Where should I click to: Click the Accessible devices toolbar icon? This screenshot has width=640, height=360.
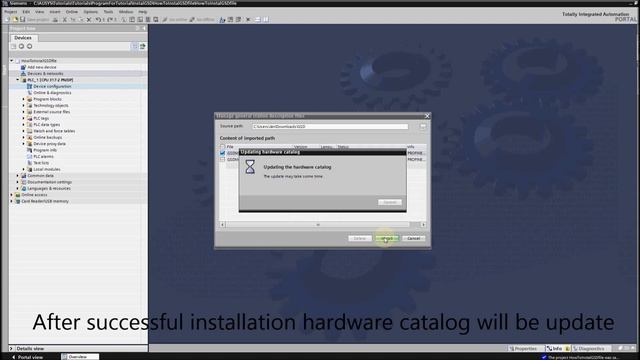[x=222, y=20]
